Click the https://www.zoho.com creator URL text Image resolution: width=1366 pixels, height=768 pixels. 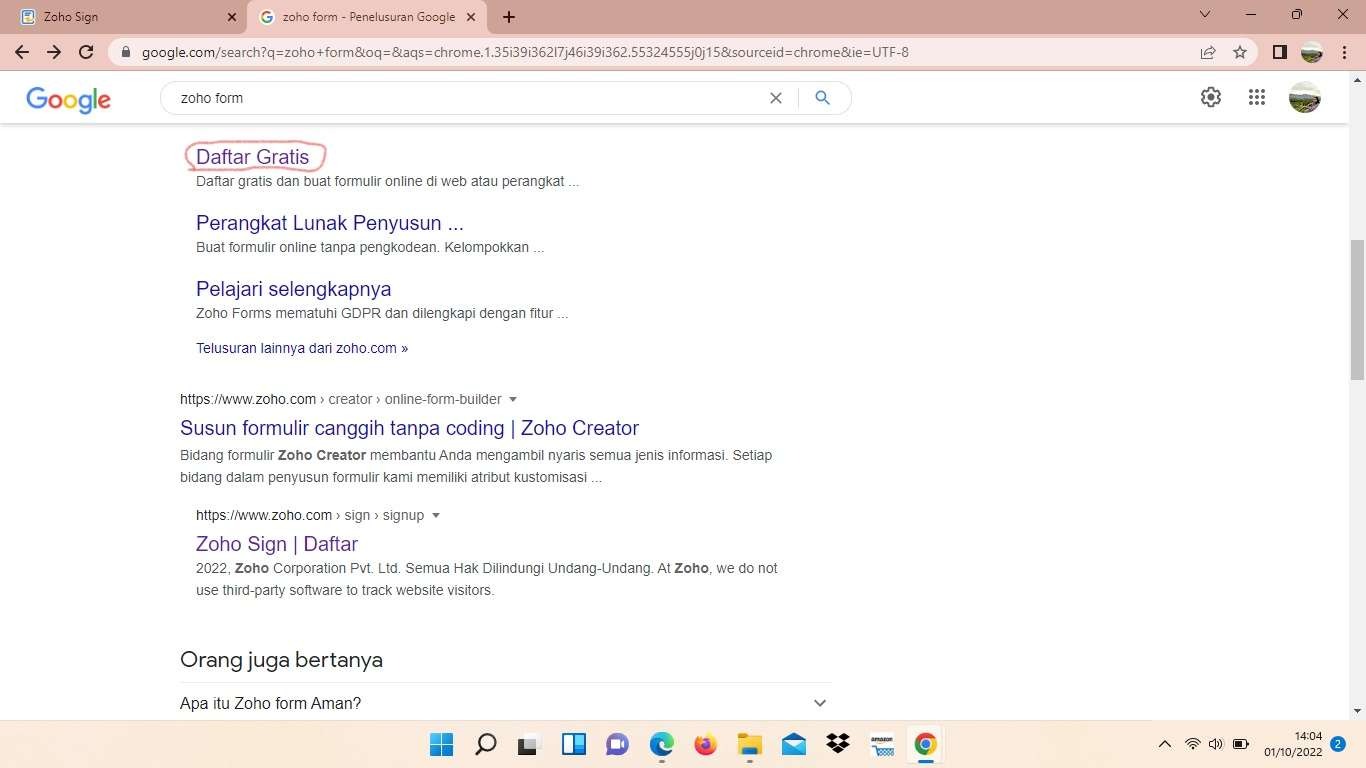[x=341, y=399]
